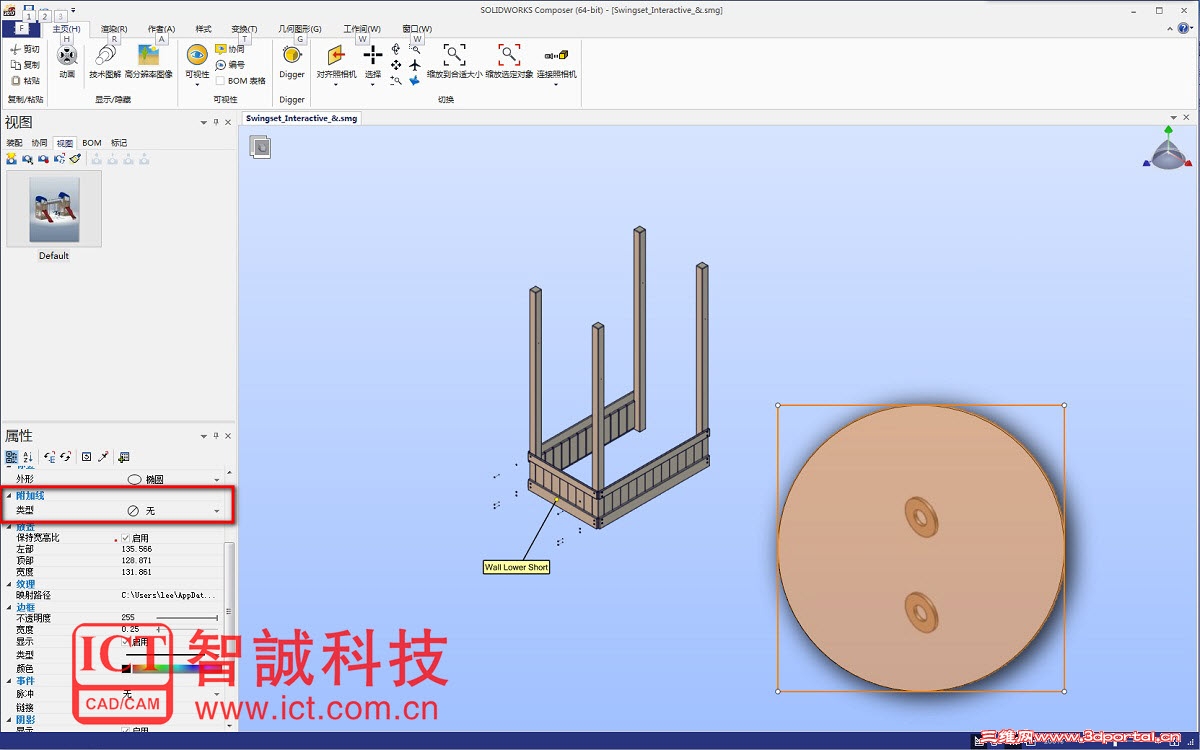Toggle the 边框 显示 启用 checkbox
Image resolution: width=1200 pixels, height=750 pixels.
coord(126,642)
